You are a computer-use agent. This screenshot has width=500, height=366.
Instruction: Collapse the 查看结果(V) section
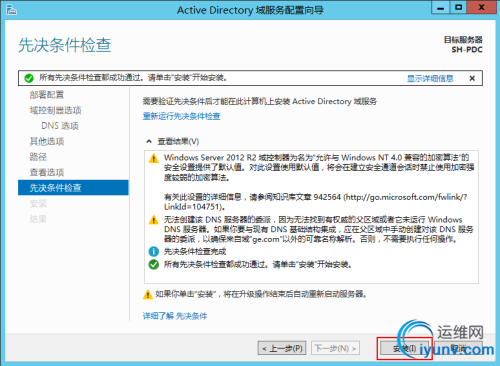pyautogui.click(x=149, y=141)
